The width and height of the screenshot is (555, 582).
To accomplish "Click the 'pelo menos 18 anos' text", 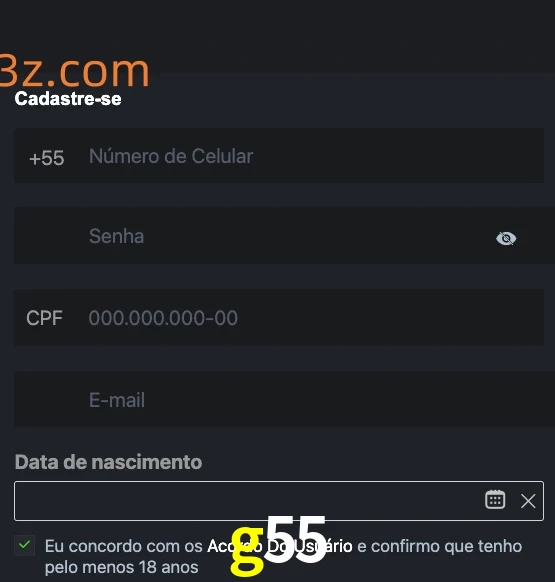I will point(122,568).
